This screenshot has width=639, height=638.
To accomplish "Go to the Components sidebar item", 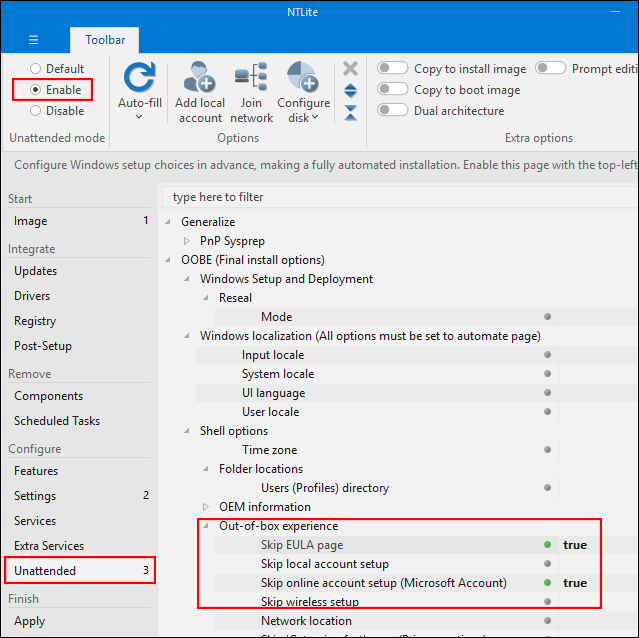I will [x=48, y=396].
